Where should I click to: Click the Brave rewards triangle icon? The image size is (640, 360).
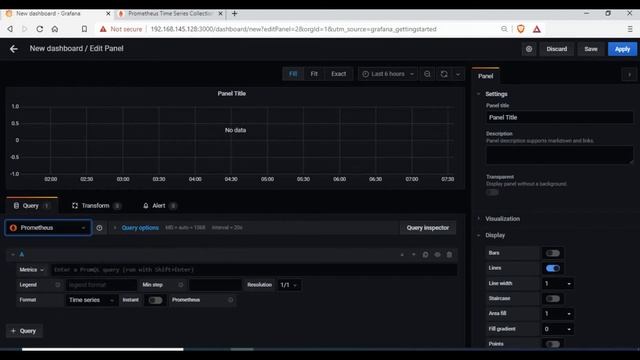point(537,29)
